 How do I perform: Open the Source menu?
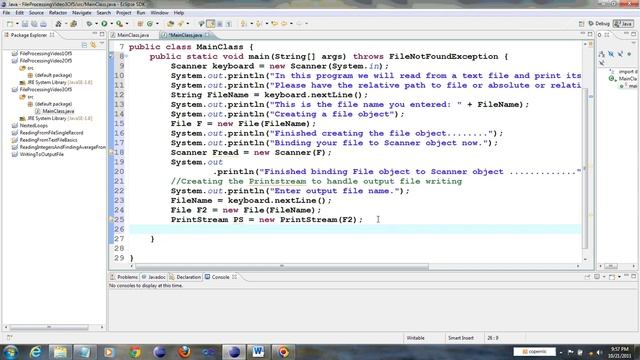pos(36,13)
